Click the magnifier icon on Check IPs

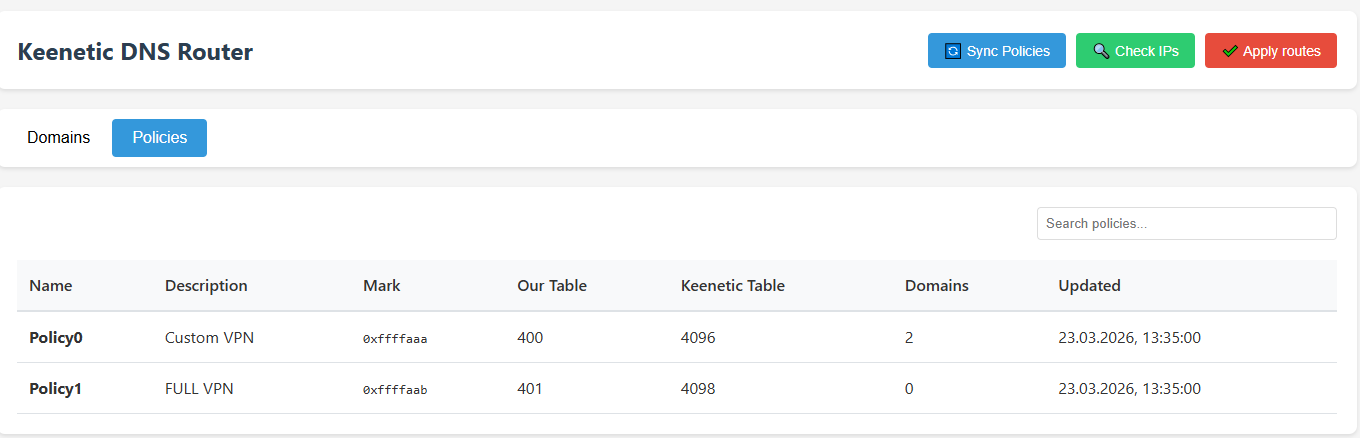(1101, 51)
